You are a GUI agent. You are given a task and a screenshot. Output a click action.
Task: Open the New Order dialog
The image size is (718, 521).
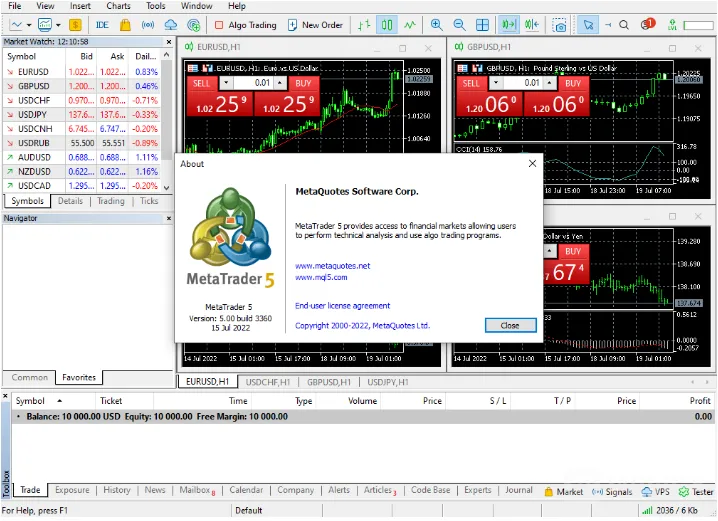315,25
